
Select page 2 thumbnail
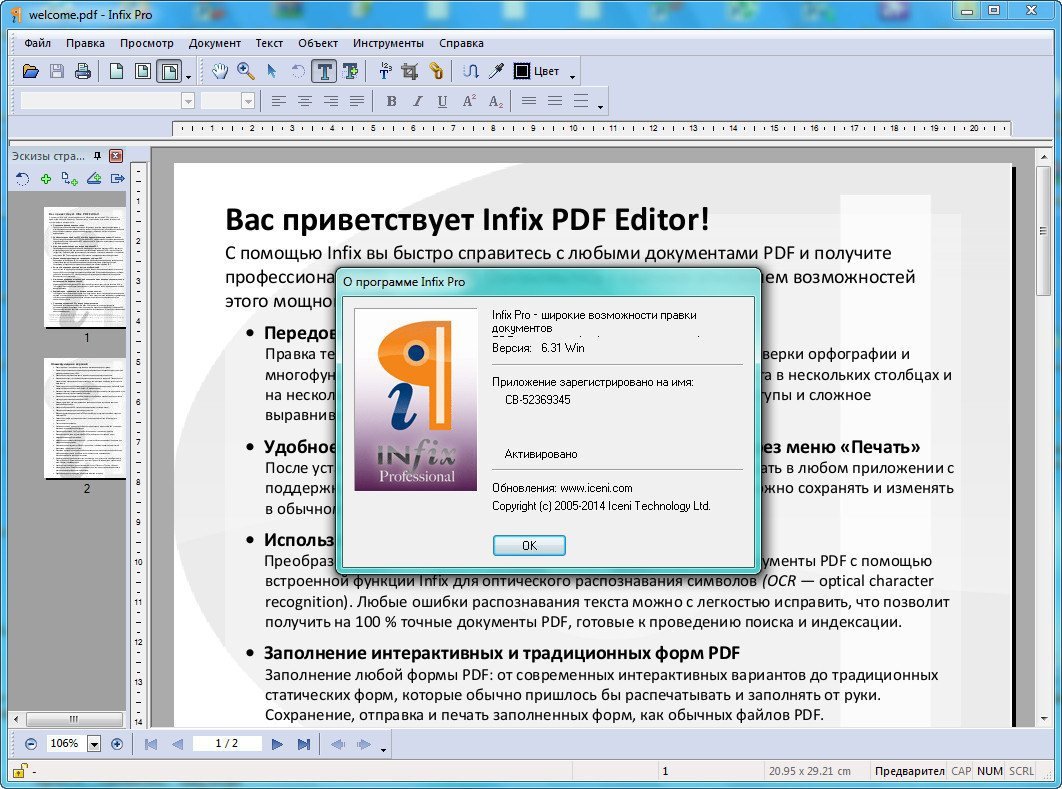tap(85, 419)
